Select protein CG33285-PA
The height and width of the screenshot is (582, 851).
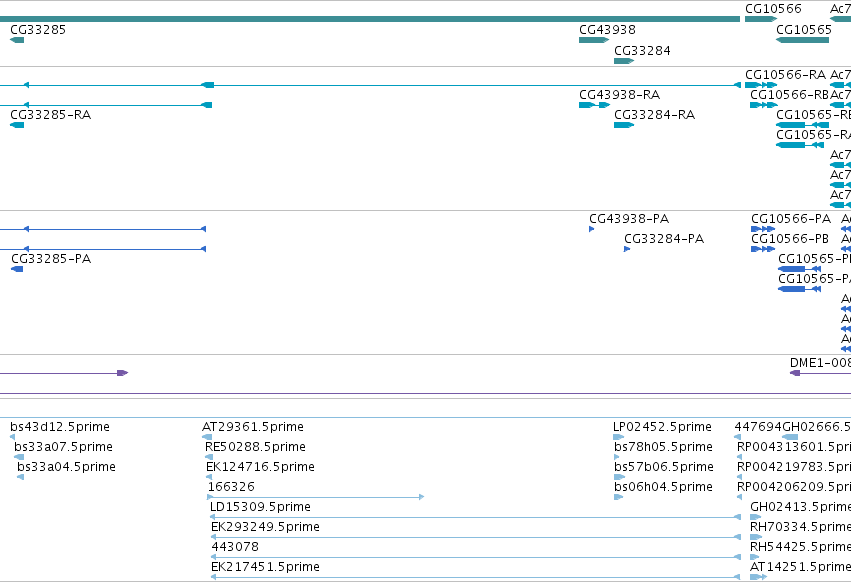(x=17, y=269)
